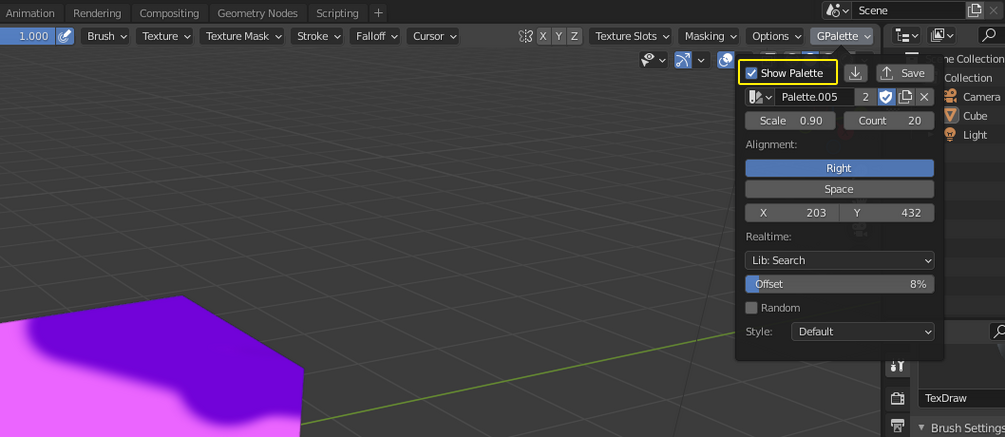Switch to the Scripting workspace tab
Image resolution: width=1005 pixels, height=437 pixels.
point(337,13)
